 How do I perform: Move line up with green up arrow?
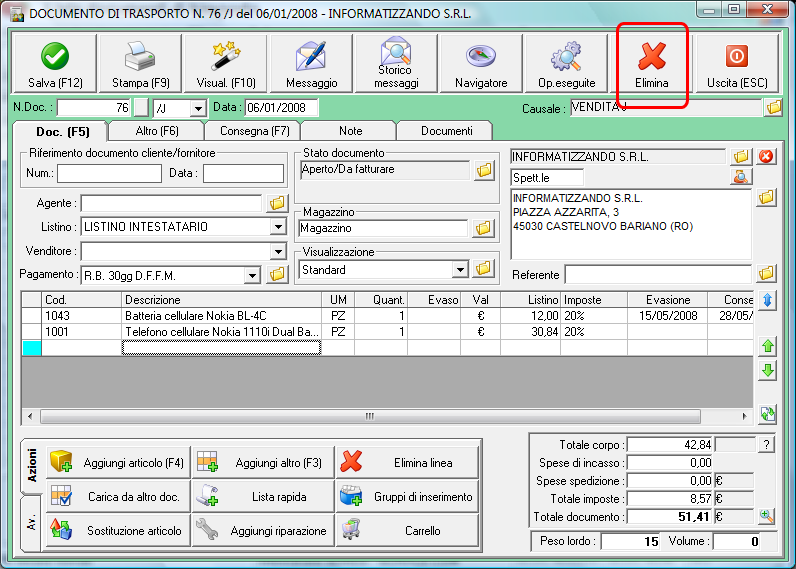click(768, 347)
